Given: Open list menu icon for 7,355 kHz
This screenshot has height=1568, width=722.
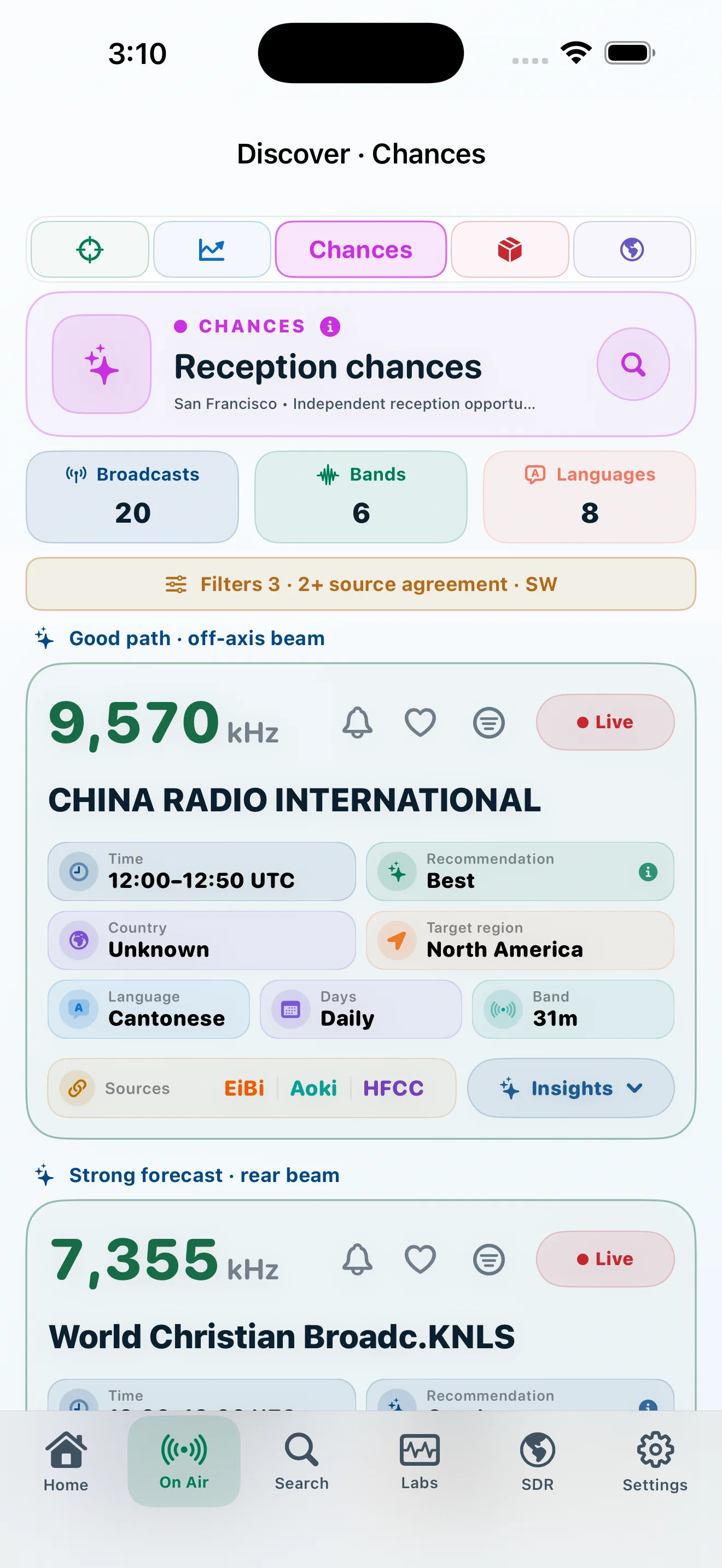Looking at the screenshot, I should [489, 1260].
